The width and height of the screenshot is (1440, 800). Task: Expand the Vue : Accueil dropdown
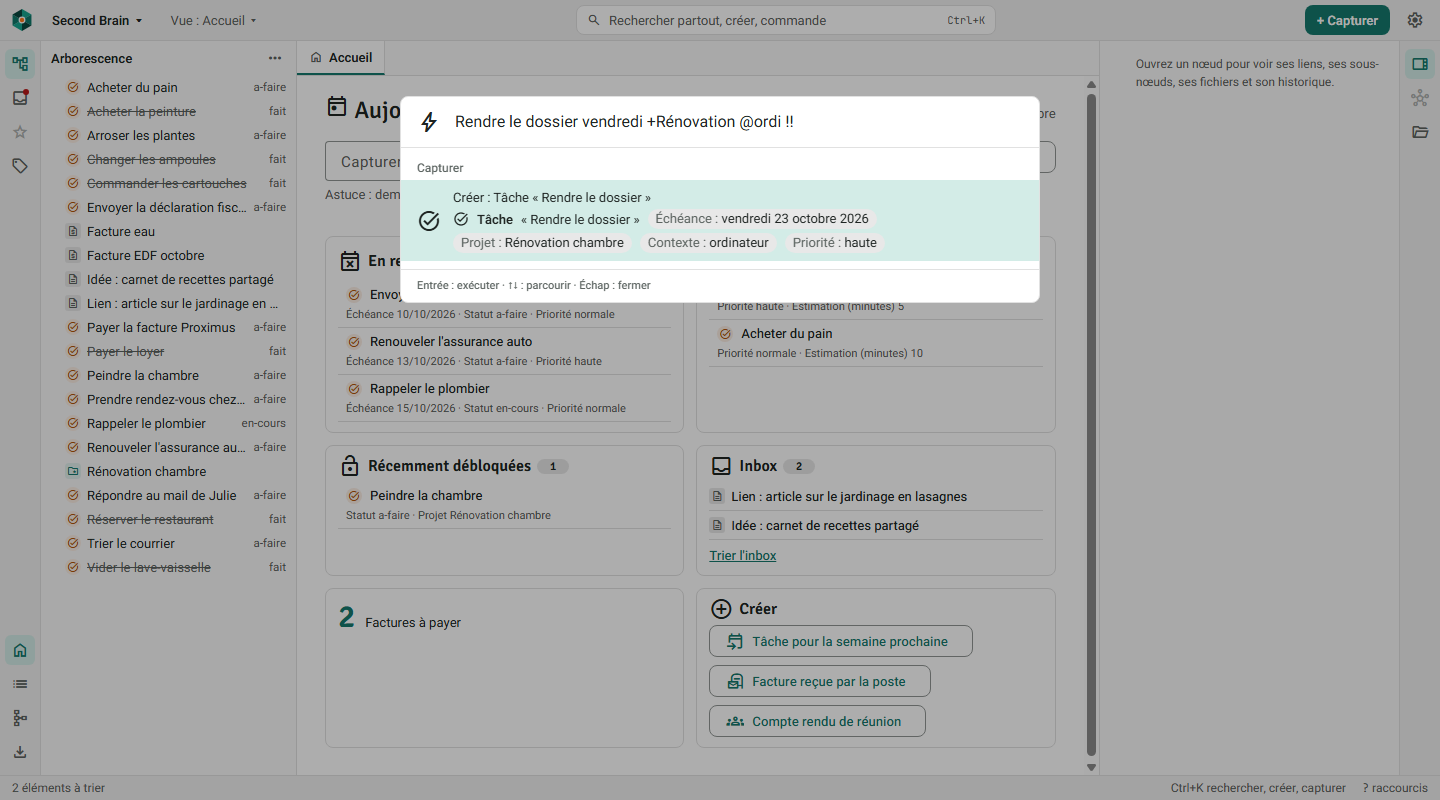coord(214,20)
